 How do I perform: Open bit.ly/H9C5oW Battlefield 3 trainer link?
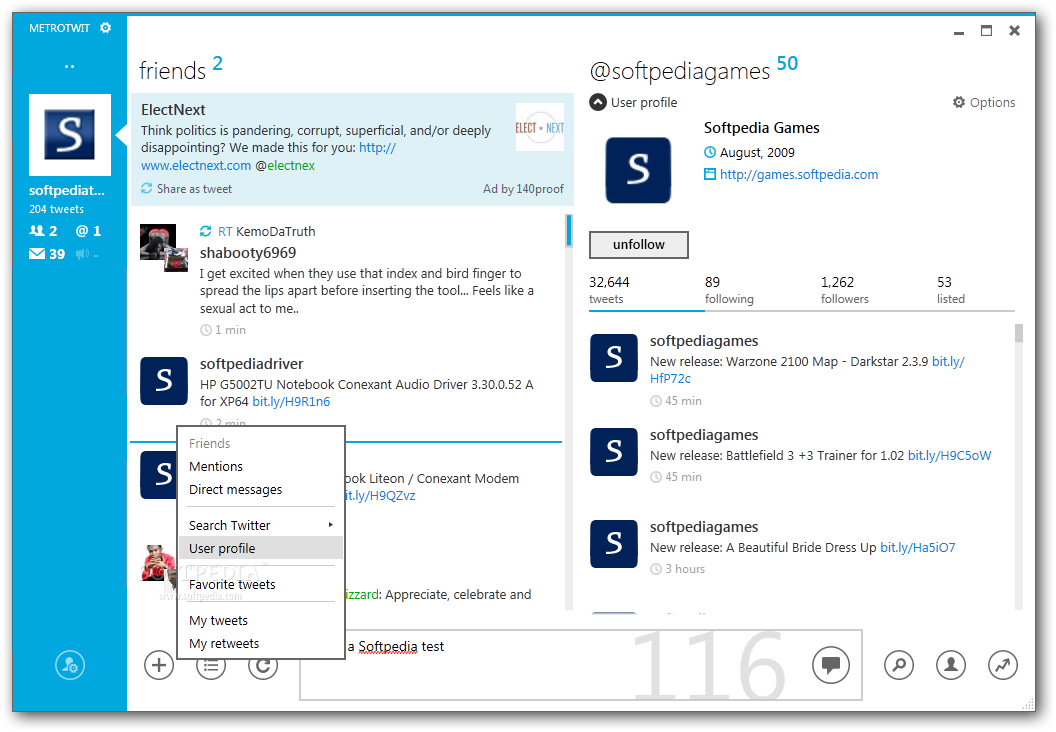point(950,455)
